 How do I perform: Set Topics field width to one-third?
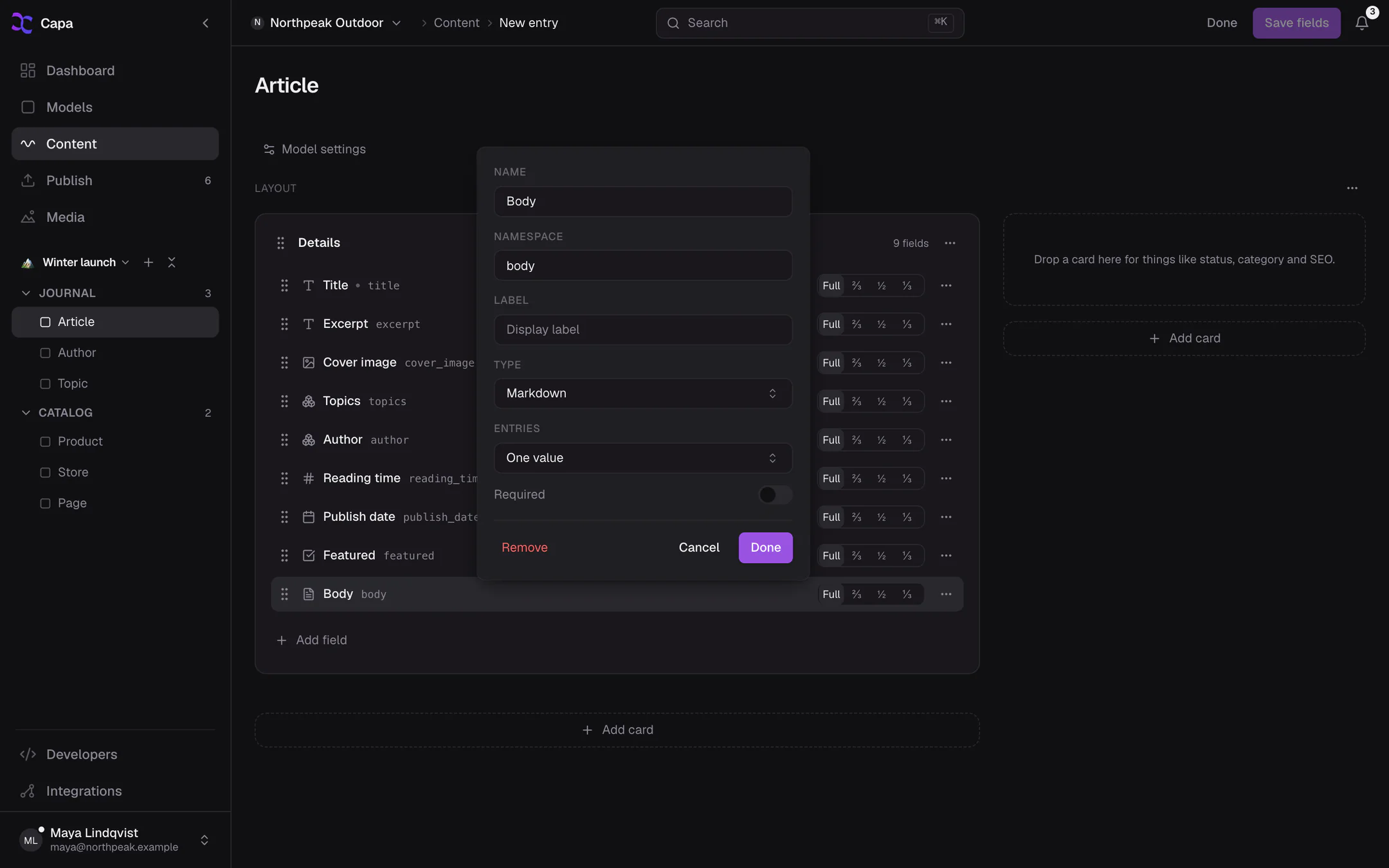[907, 401]
